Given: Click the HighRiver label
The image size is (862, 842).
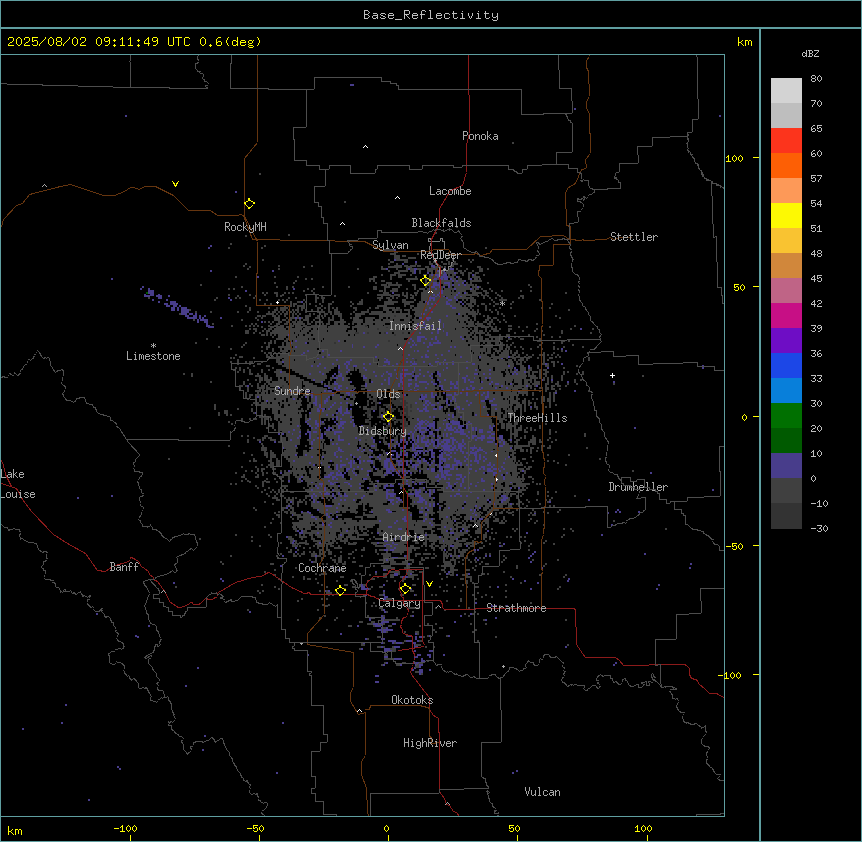Looking at the screenshot, I should [430, 743].
